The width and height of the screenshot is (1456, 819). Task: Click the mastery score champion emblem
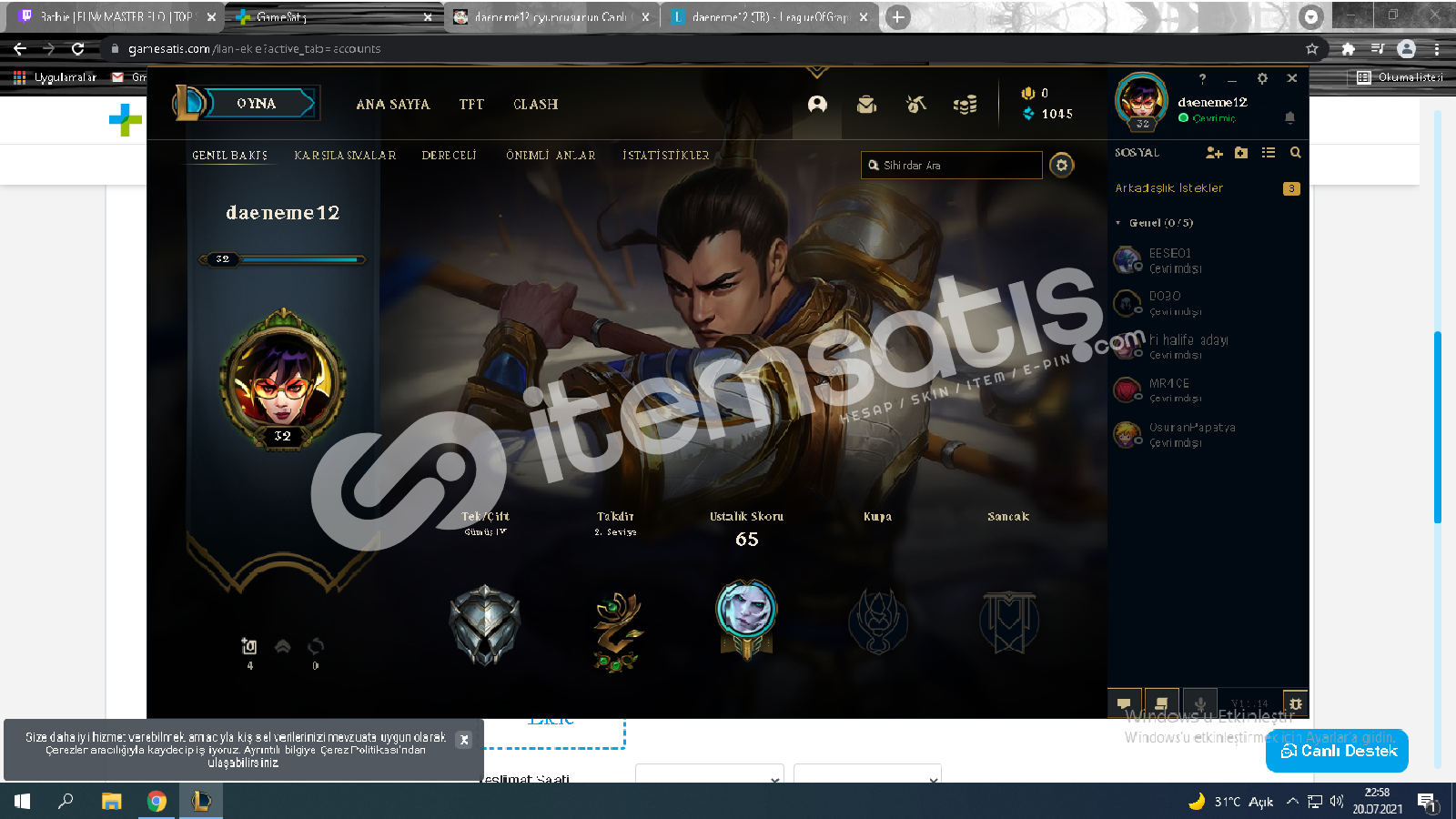(x=746, y=619)
